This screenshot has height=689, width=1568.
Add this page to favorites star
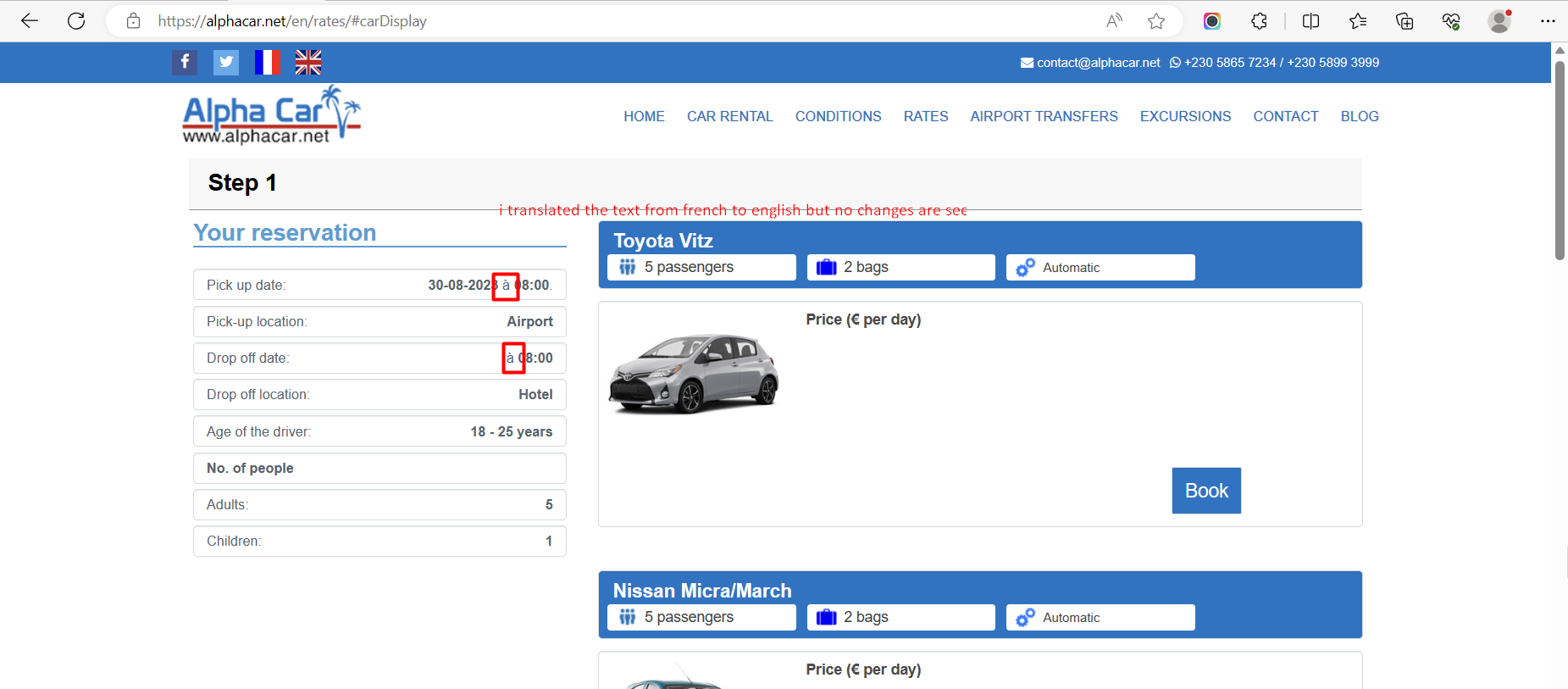tap(1156, 21)
